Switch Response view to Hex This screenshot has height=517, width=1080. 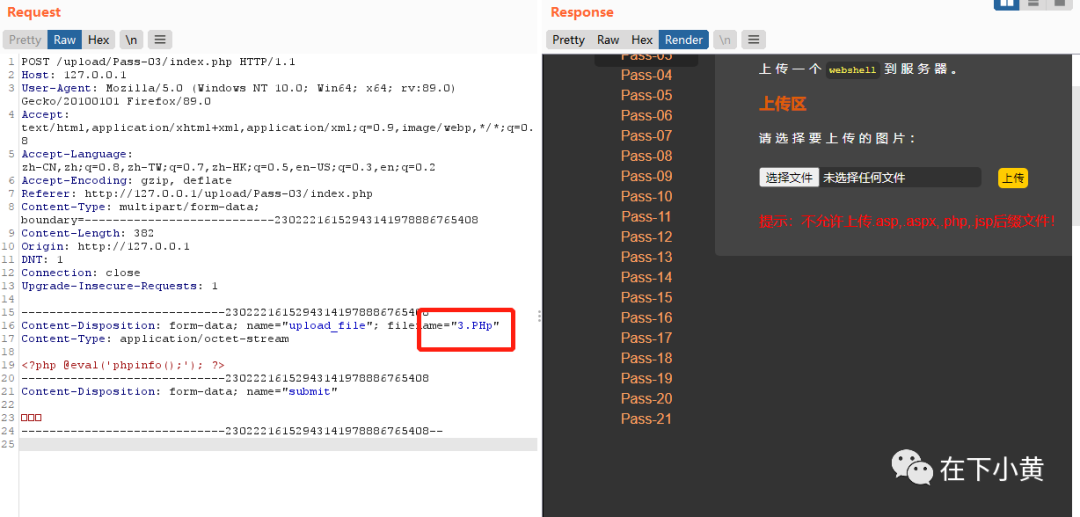[x=642, y=40]
